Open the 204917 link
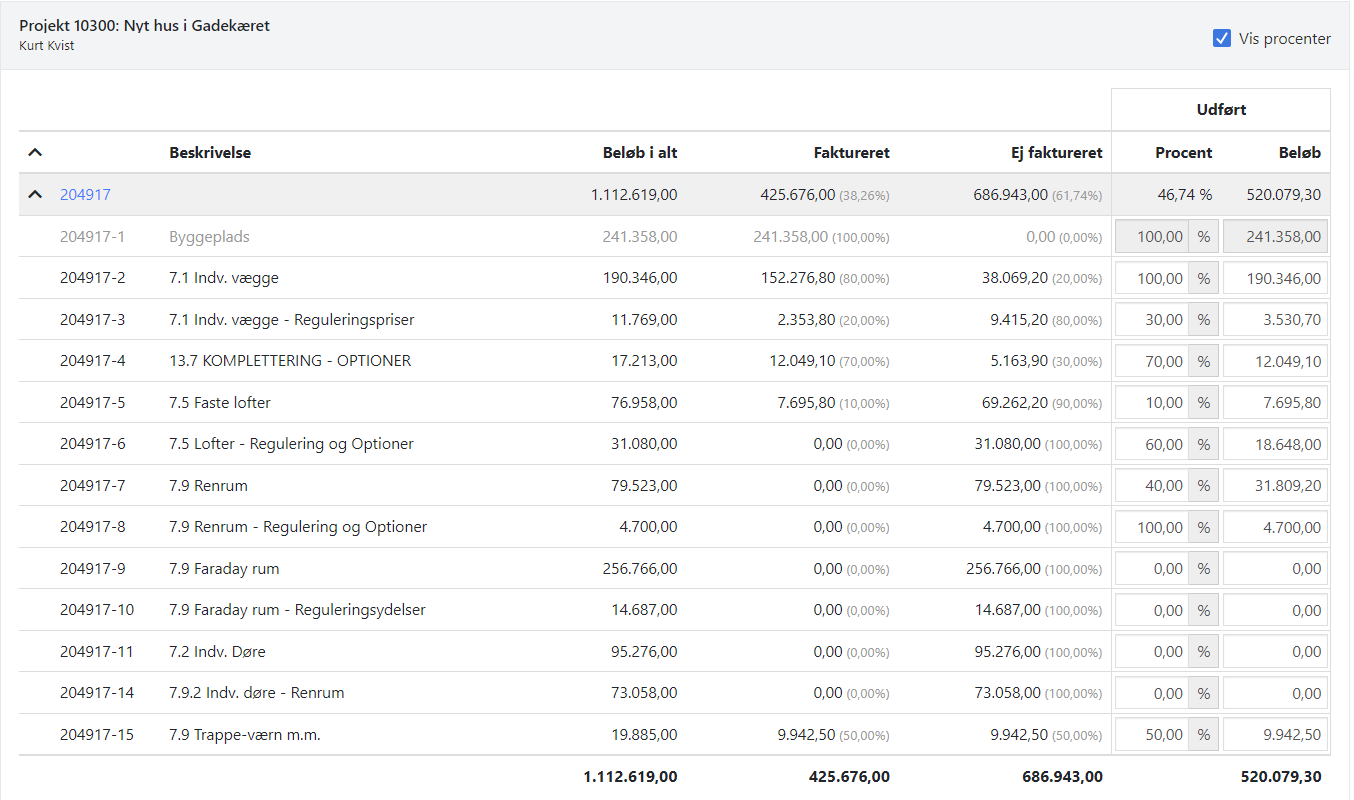The image size is (1354, 800). [x=85, y=195]
